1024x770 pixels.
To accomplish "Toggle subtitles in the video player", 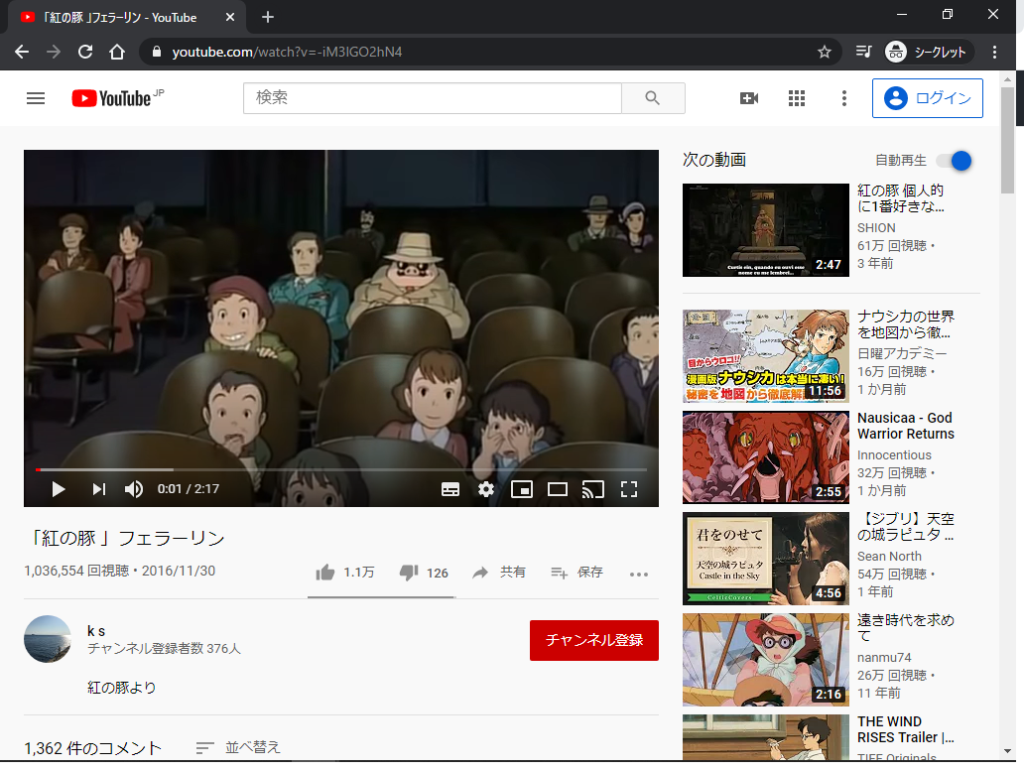I will click(x=451, y=489).
